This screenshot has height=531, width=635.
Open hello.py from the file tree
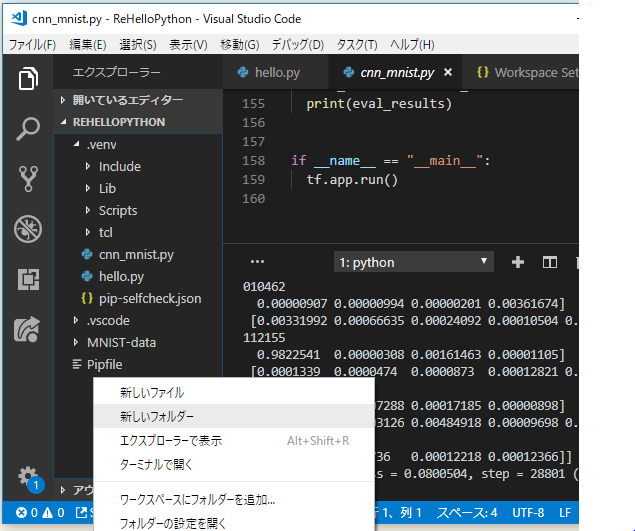point(121,277)
